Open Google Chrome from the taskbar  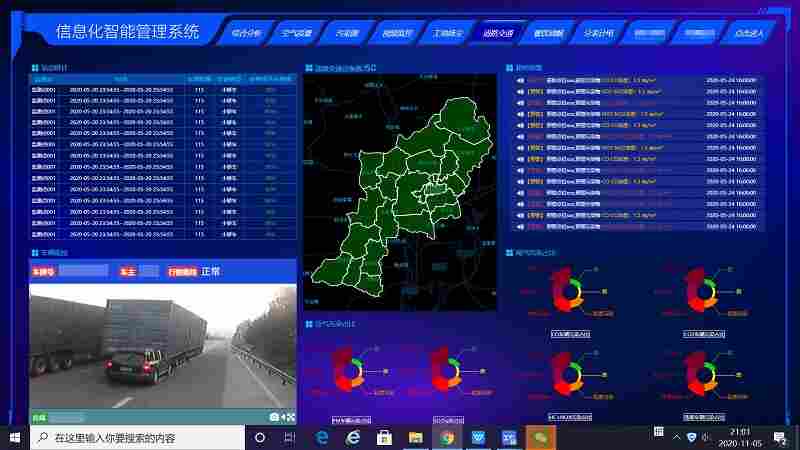tap(447, 438)
